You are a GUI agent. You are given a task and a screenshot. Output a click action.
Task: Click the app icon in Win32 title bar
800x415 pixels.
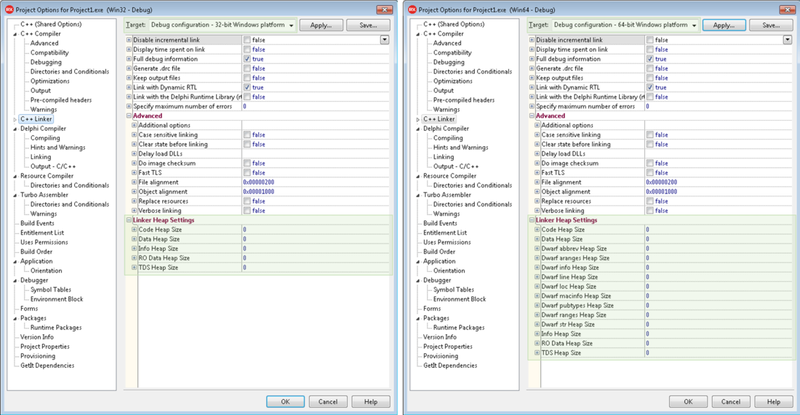tap(9, 10)
